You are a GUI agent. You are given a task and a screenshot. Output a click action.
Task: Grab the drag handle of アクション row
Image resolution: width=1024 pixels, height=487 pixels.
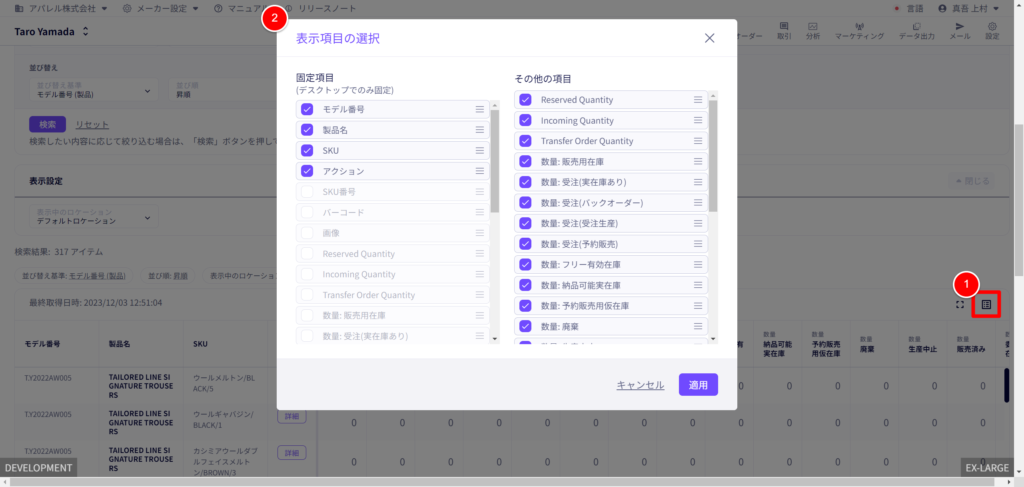click(480, 170)
